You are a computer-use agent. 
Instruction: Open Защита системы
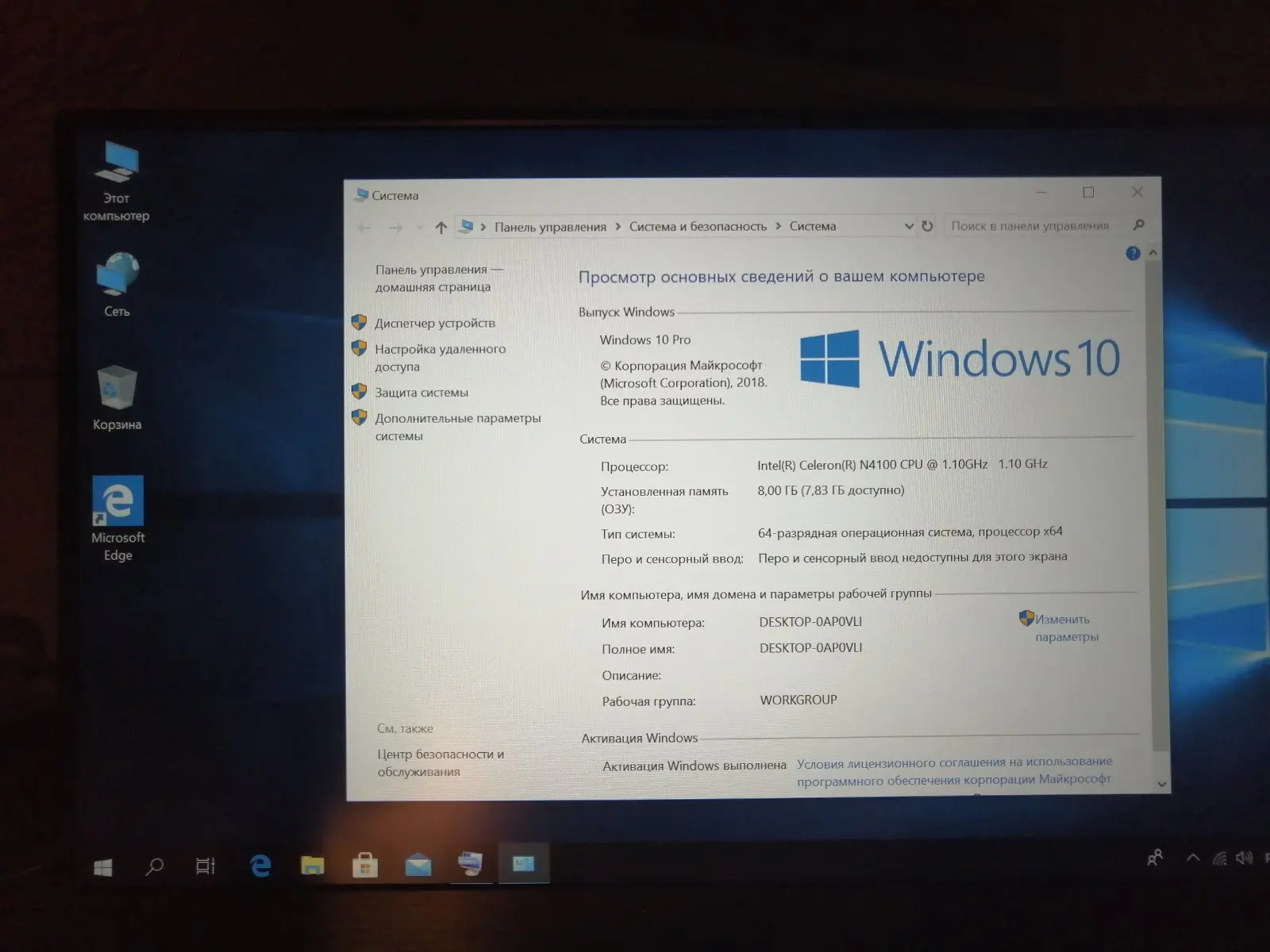421,393
